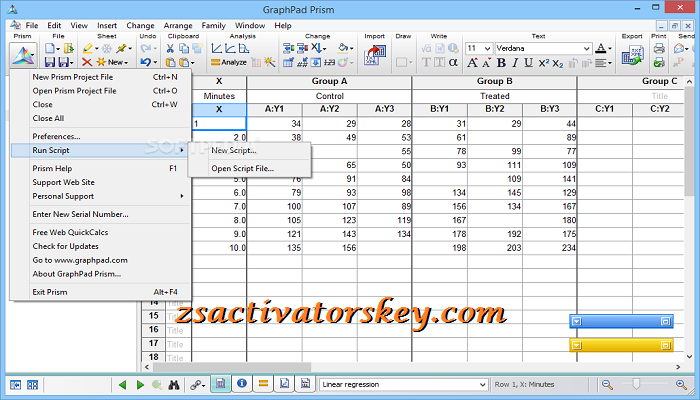This screenshot has height=400, width=700.
Task: Click the Enlarge font size icon
Action: (472, 62)
